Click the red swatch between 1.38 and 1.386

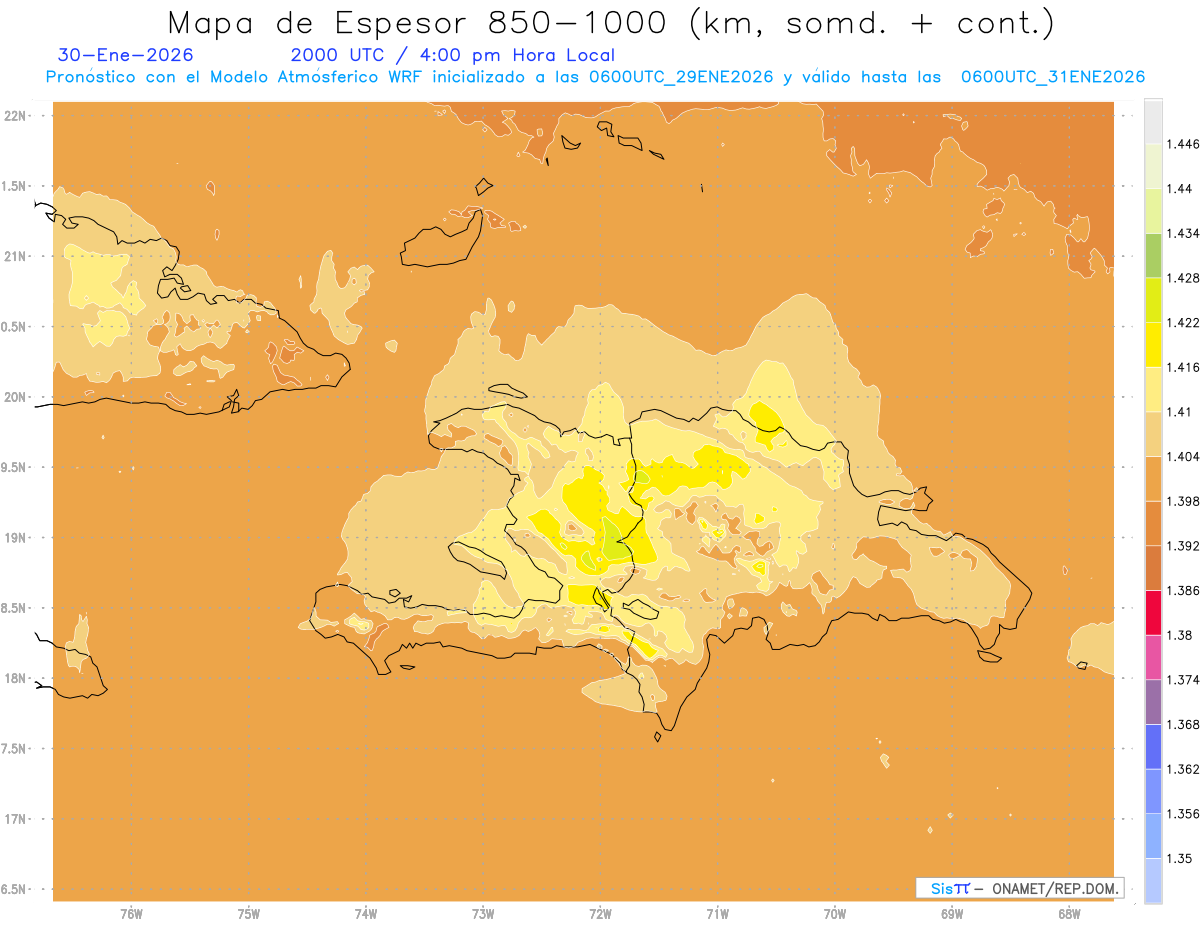click(x=1153, y=612)
